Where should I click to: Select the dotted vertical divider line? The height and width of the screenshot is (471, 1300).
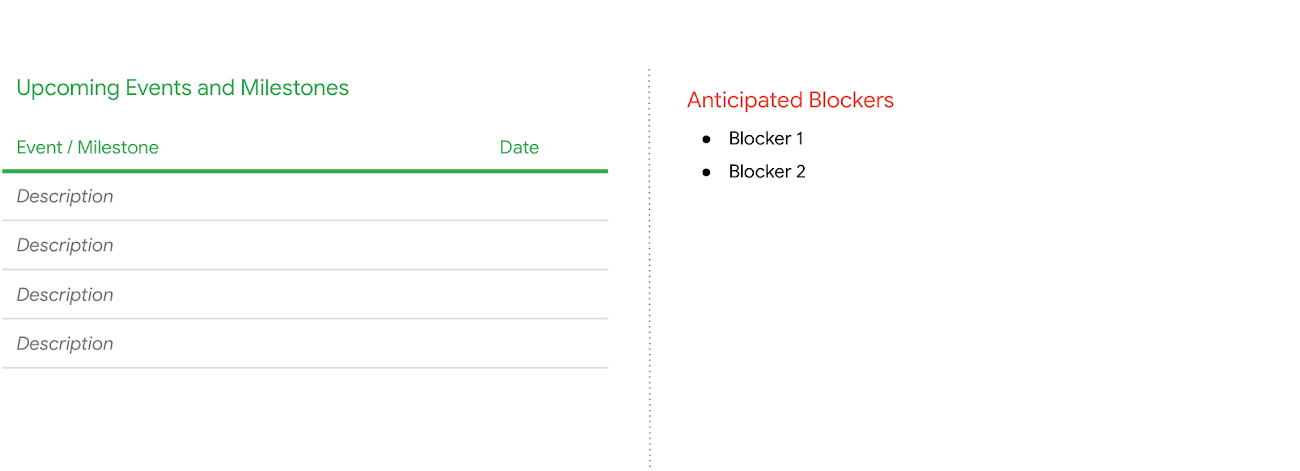[x=649, y=268]
